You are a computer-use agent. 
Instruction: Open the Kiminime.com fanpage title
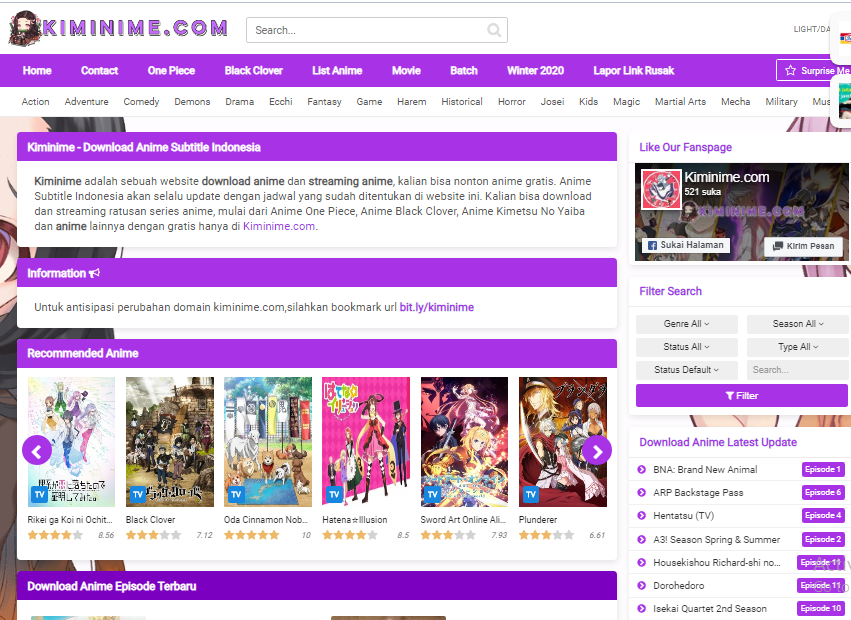(x=726, y=177)
